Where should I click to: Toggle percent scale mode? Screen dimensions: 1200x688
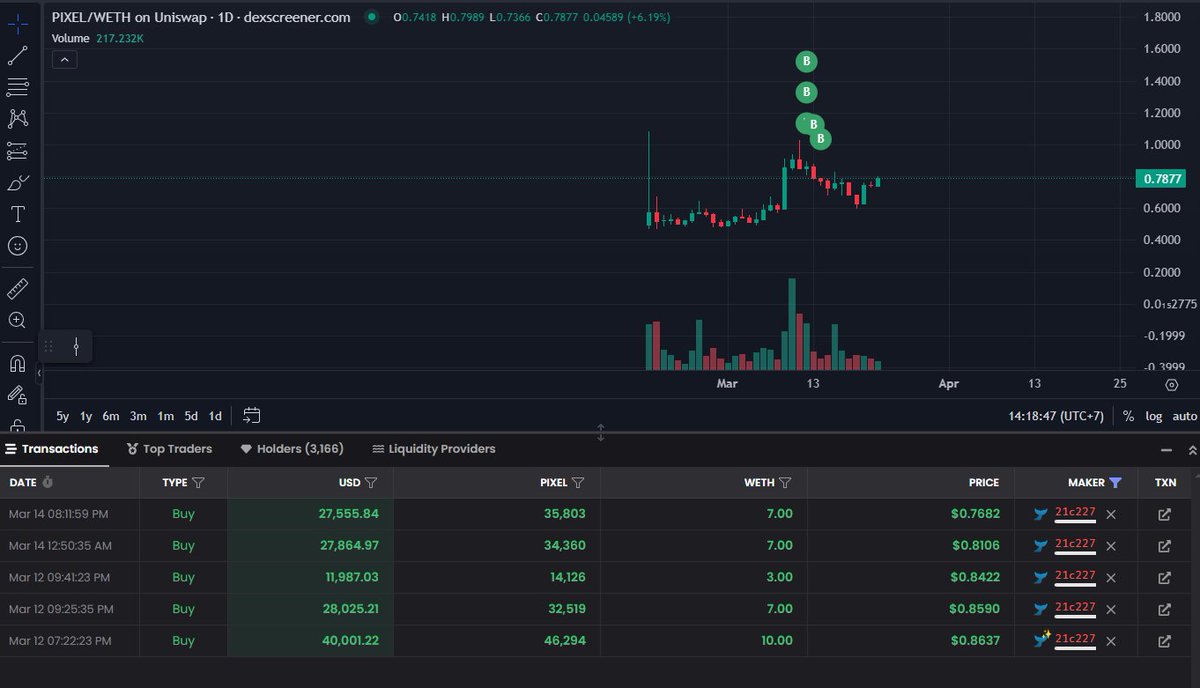pyautogui.click(x=1129, y=415)
